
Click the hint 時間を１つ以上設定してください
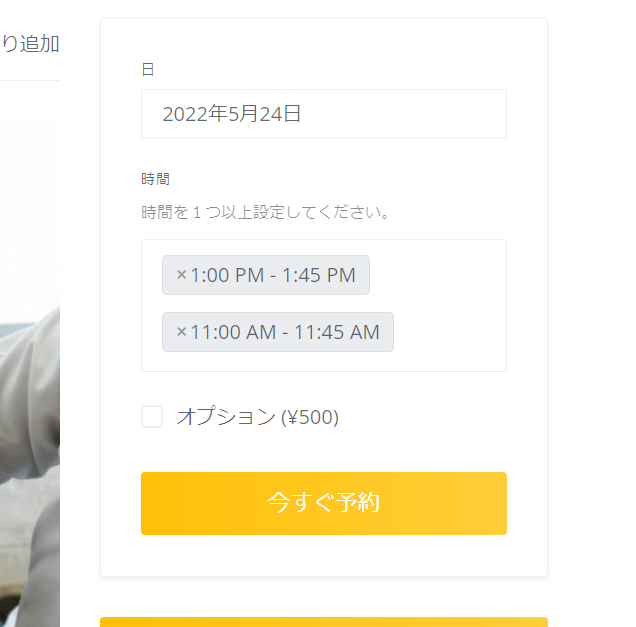coord(265,212)
